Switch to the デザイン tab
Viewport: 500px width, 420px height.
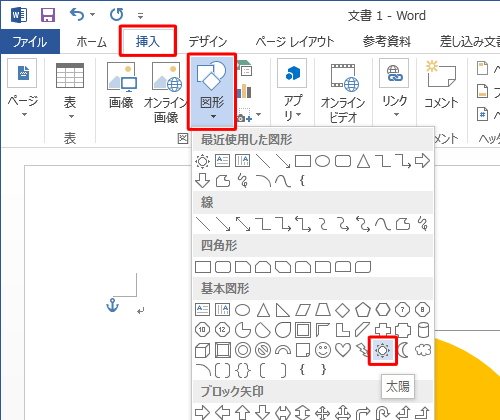click(x=208, y=42)
